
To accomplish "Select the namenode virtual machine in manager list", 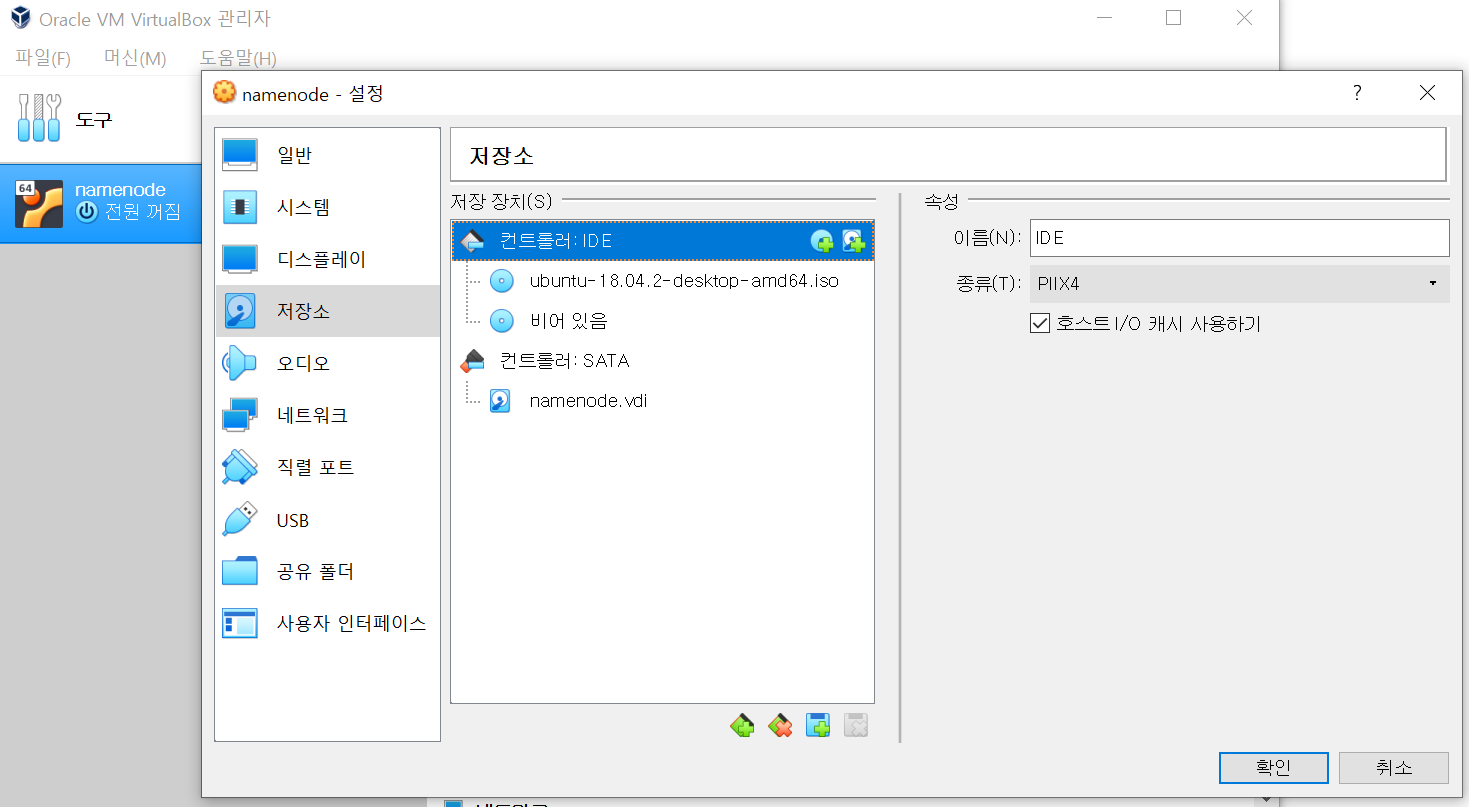I will tap(100, 203).
